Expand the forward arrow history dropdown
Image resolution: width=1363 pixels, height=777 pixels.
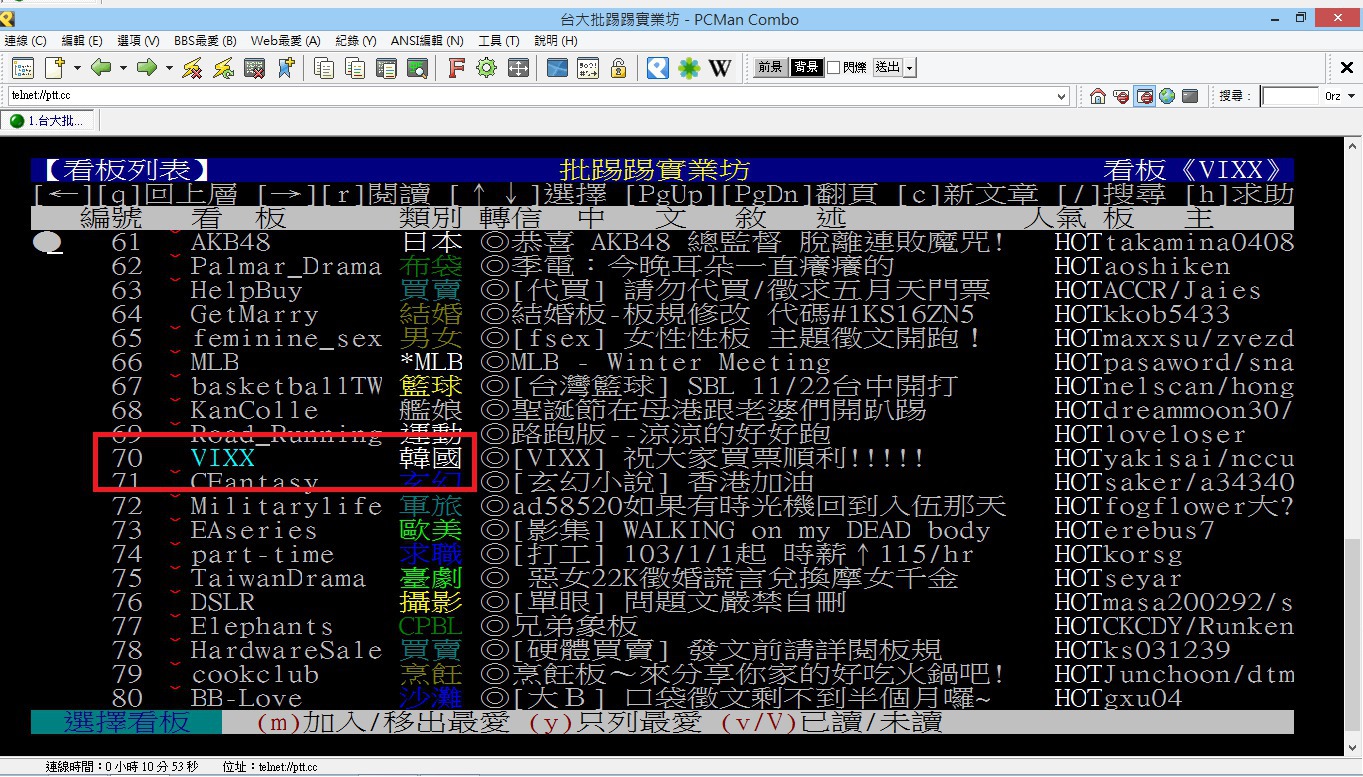click(169, 68)
